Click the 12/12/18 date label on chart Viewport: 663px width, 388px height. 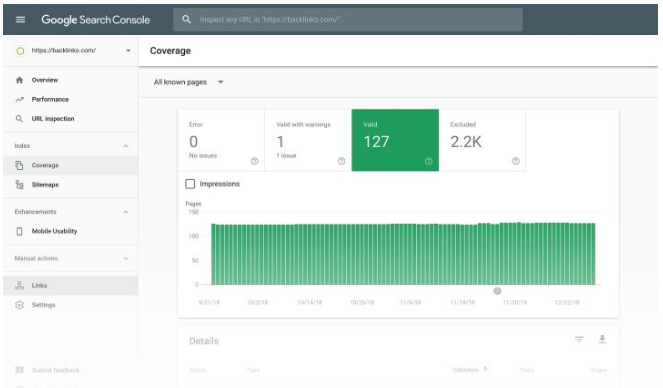[x=567, y=302]
